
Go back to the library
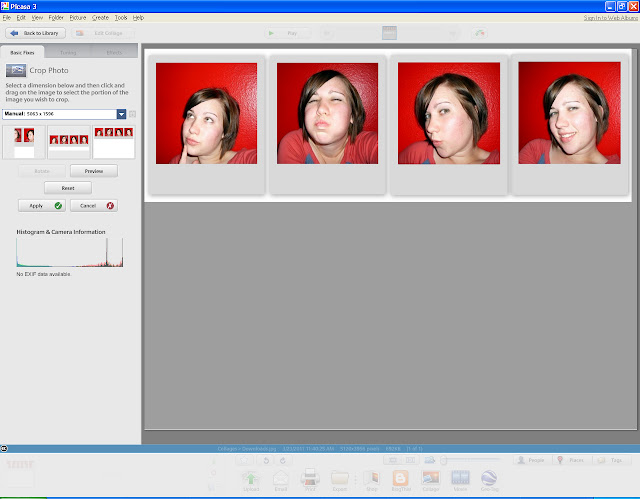(x=36, y=33)
